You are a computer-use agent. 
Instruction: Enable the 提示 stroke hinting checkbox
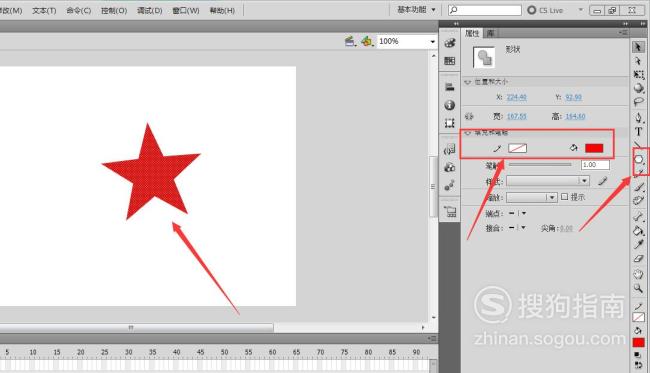pyautogui.click(x=564, y=197)
